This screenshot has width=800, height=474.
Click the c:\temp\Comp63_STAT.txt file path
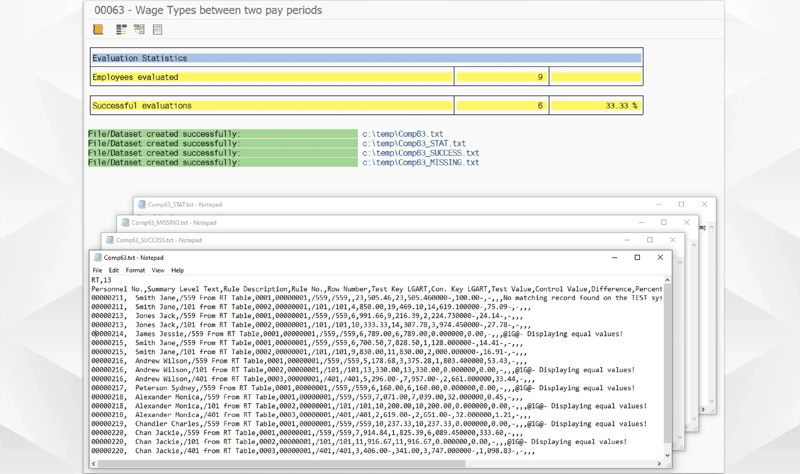(x=413, y=143)
